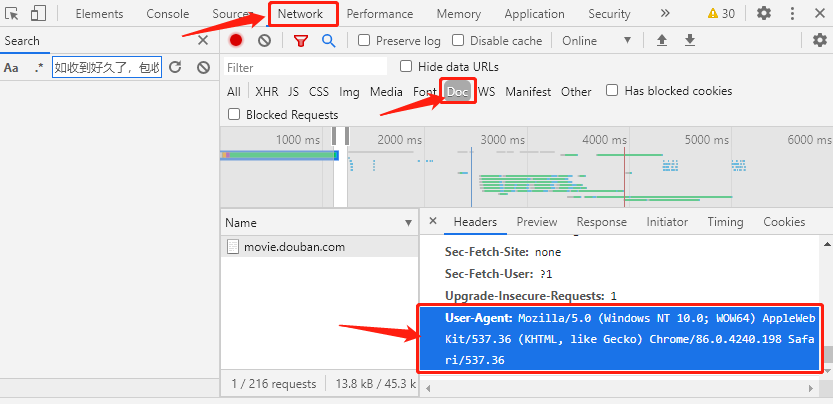Click the overview timeline right selection handle

click(346, 136)
